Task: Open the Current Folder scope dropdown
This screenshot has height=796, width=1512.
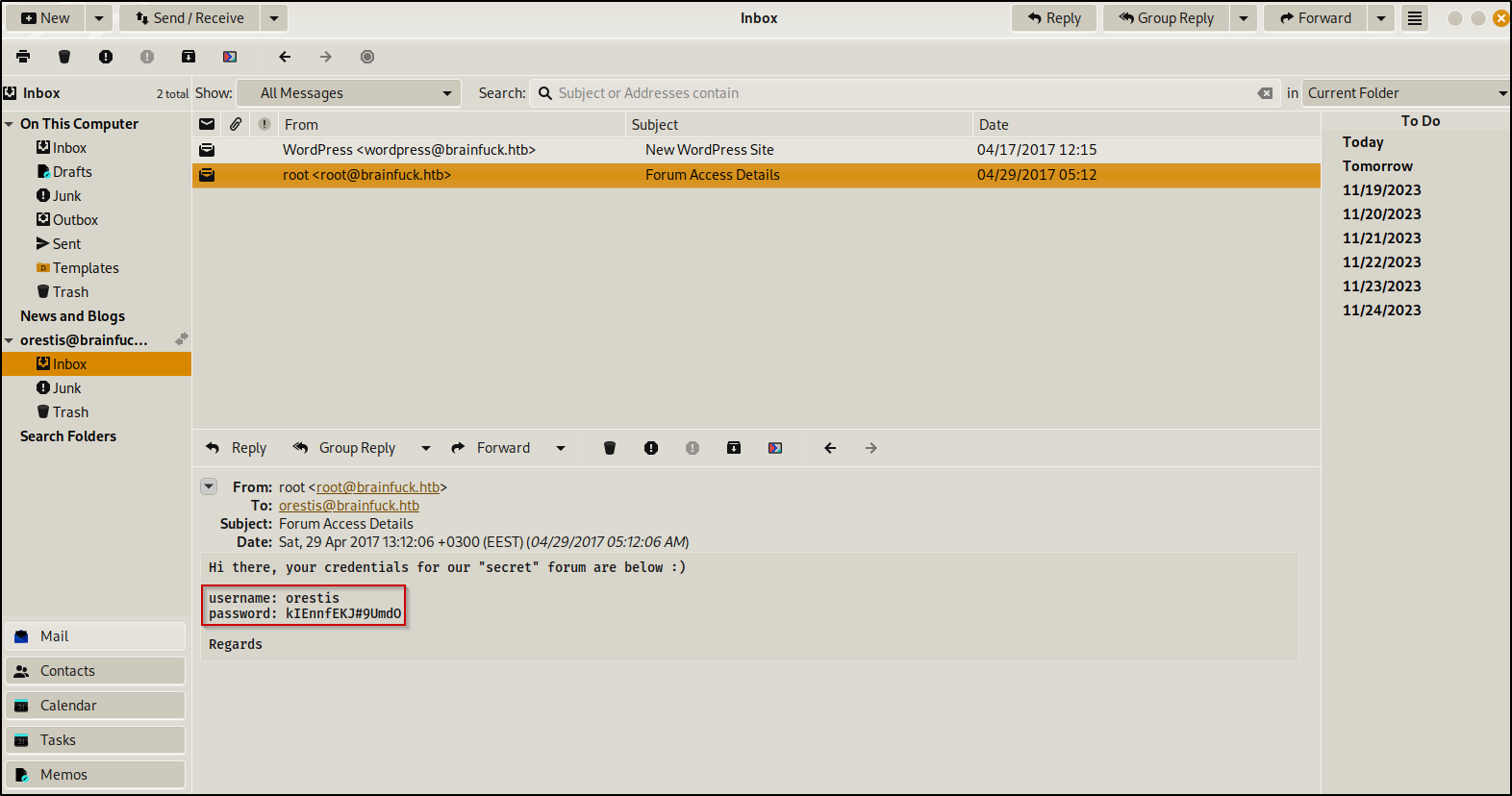Action: (1406, 93)
